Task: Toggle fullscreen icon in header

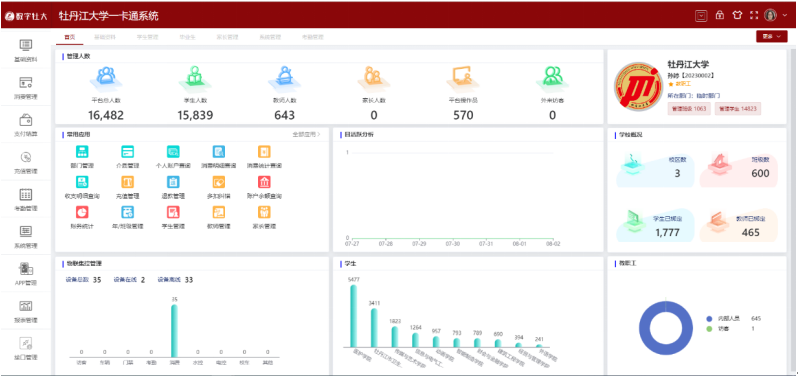Action: (754, 15)
